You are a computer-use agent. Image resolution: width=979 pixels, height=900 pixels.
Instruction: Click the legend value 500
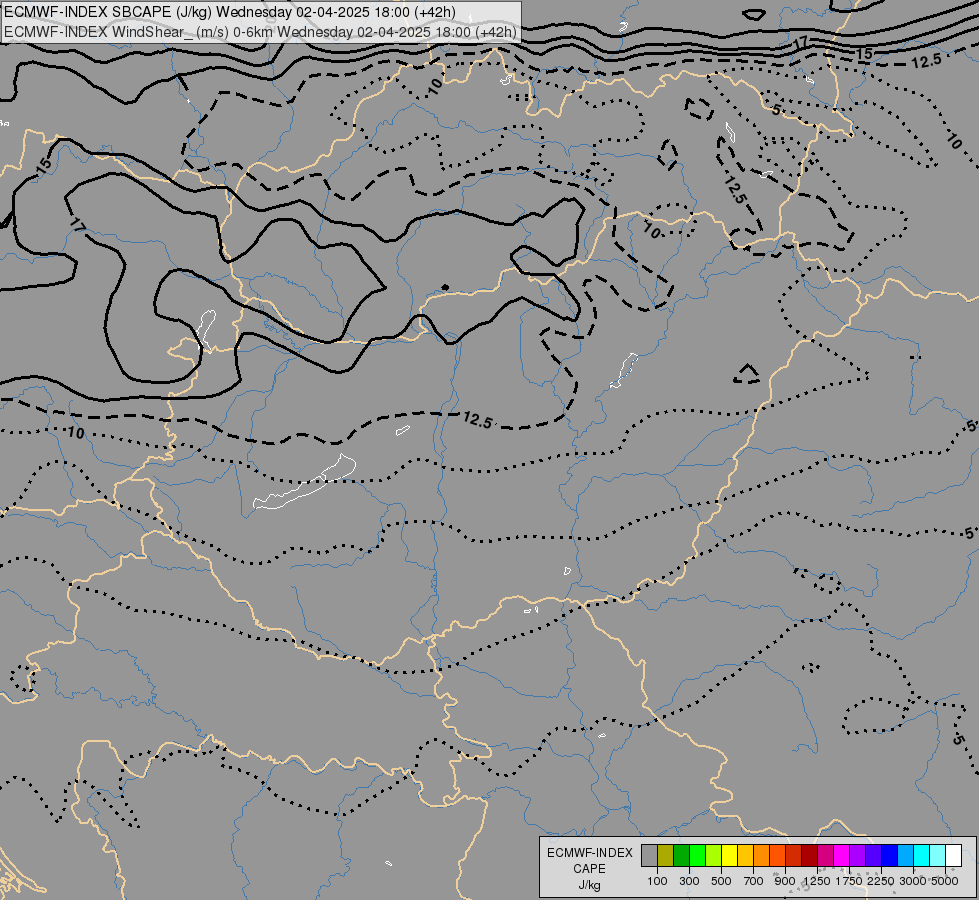tap(721, 881)
